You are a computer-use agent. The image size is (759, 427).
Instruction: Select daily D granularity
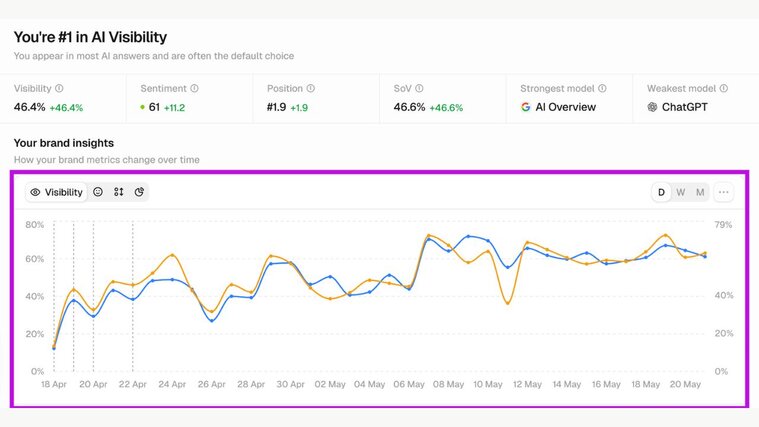[661, 192]
